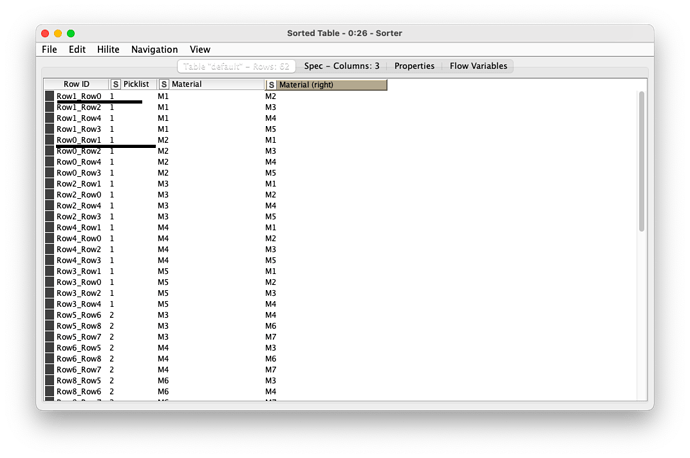Click the color marker of row Row4_Row3

pos(49,260)
